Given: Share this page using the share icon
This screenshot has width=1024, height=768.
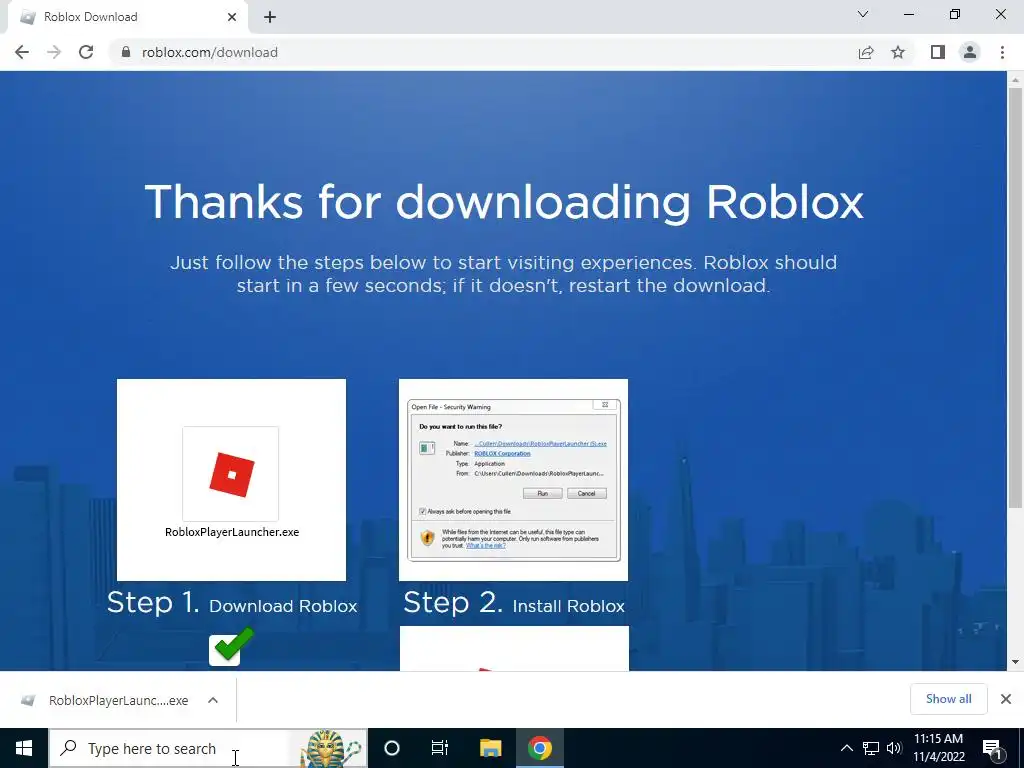Looking at the screenshot, I should pos(866,52).
